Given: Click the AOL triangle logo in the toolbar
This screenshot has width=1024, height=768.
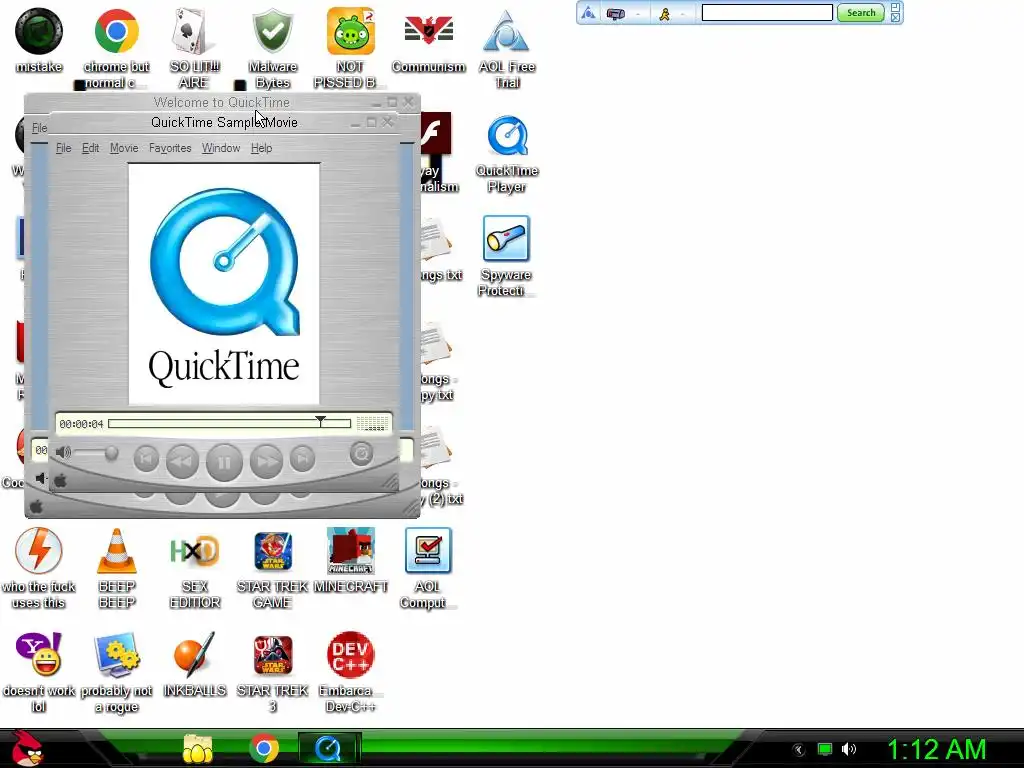Looking at the screenshot, I should coord(588,12).
